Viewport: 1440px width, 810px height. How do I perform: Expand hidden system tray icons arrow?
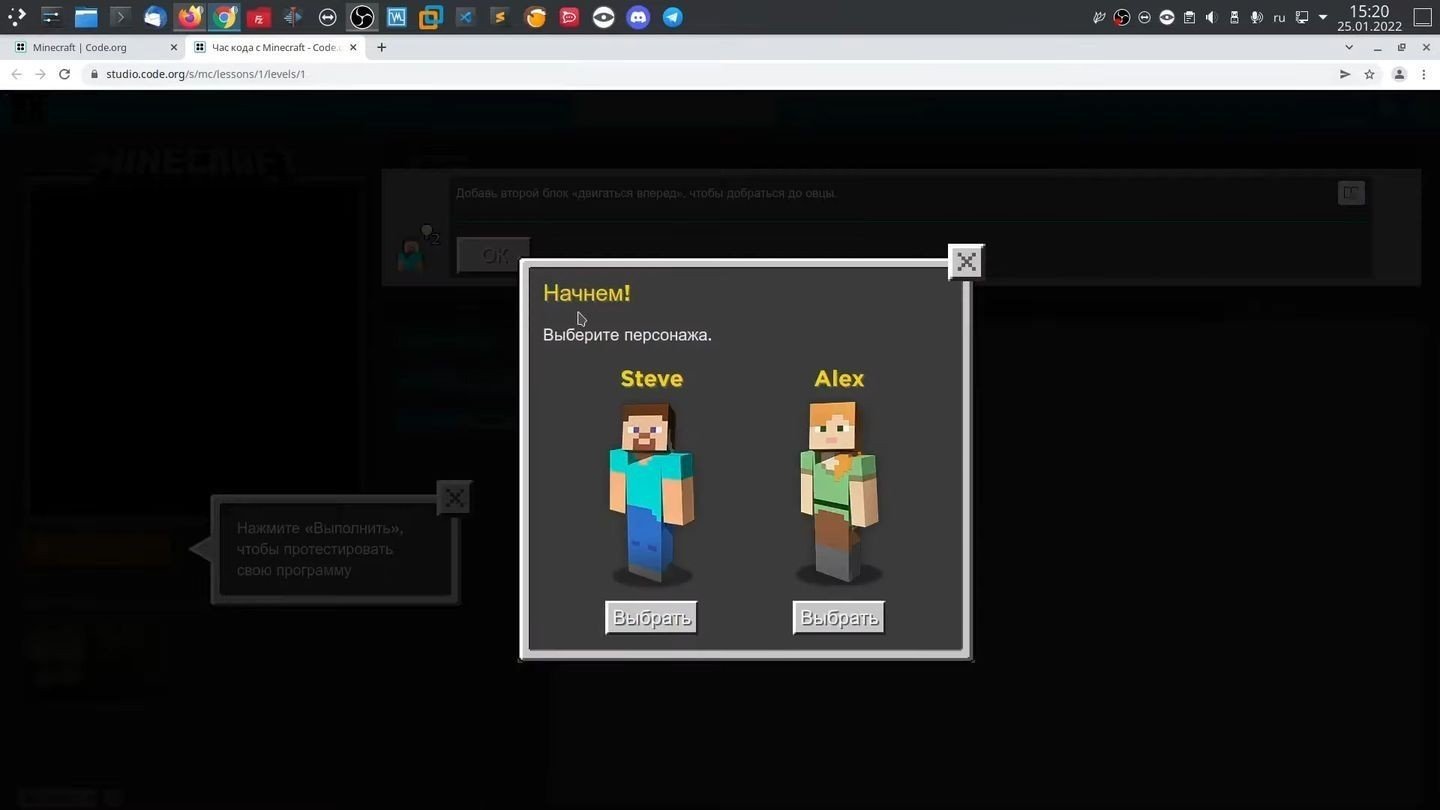coord(1323,17)
